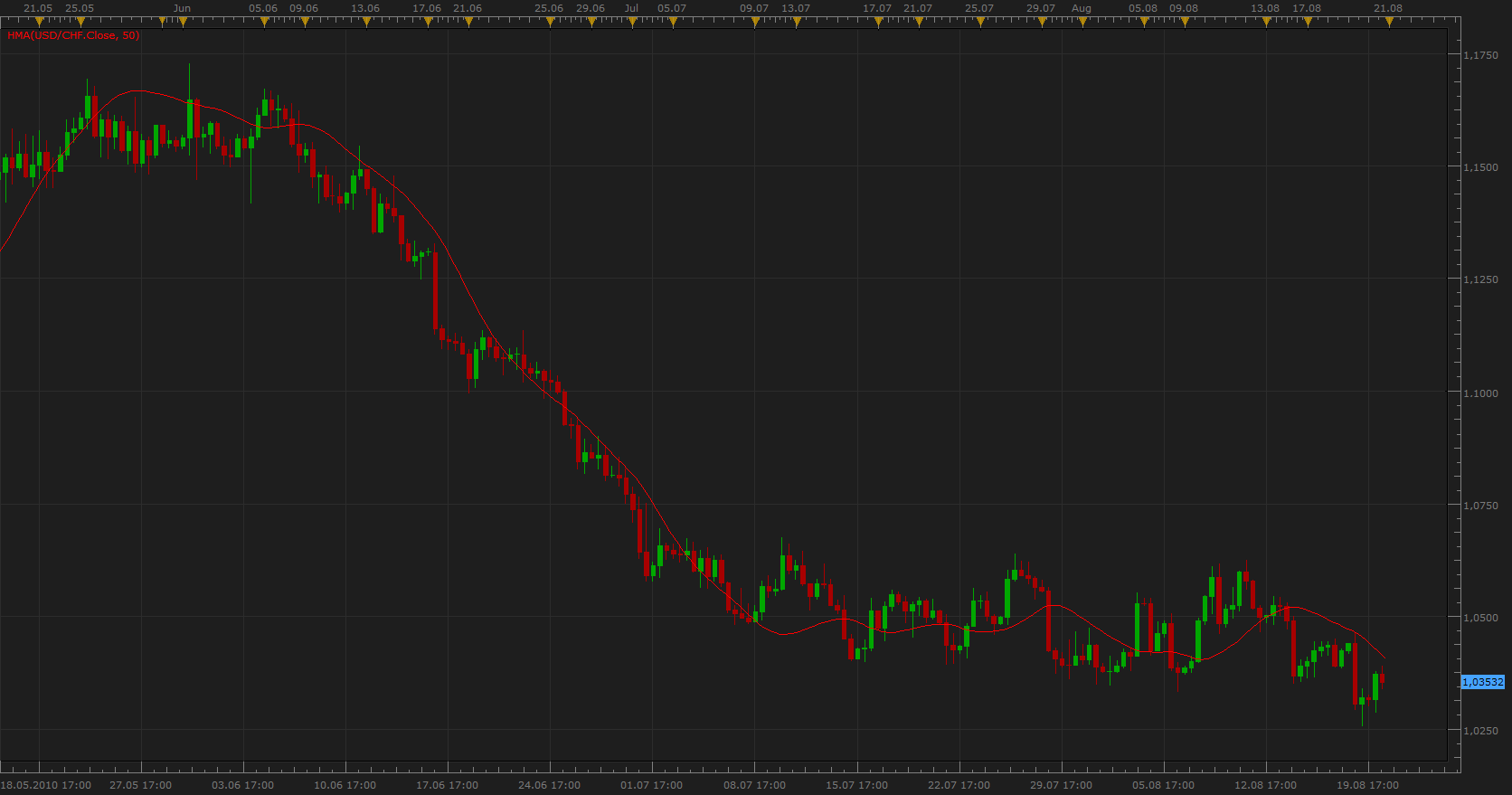Click the 1,1500 price axis label

click(1480, 167)
